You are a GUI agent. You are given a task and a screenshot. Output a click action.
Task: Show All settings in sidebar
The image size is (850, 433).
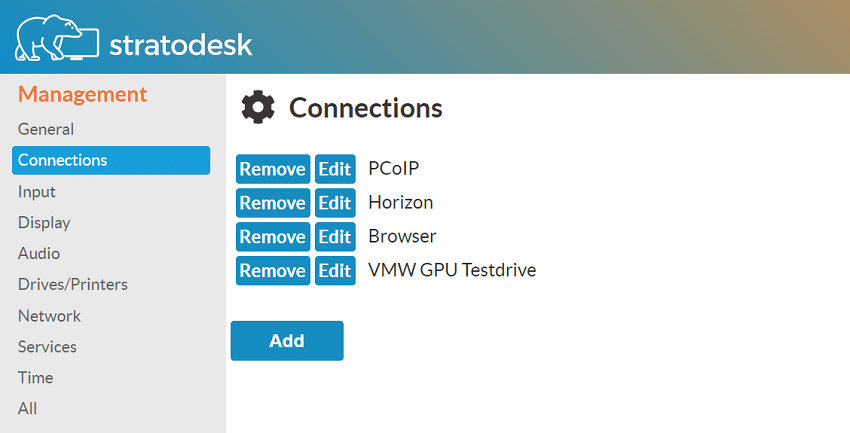click(x=27, y=409)
